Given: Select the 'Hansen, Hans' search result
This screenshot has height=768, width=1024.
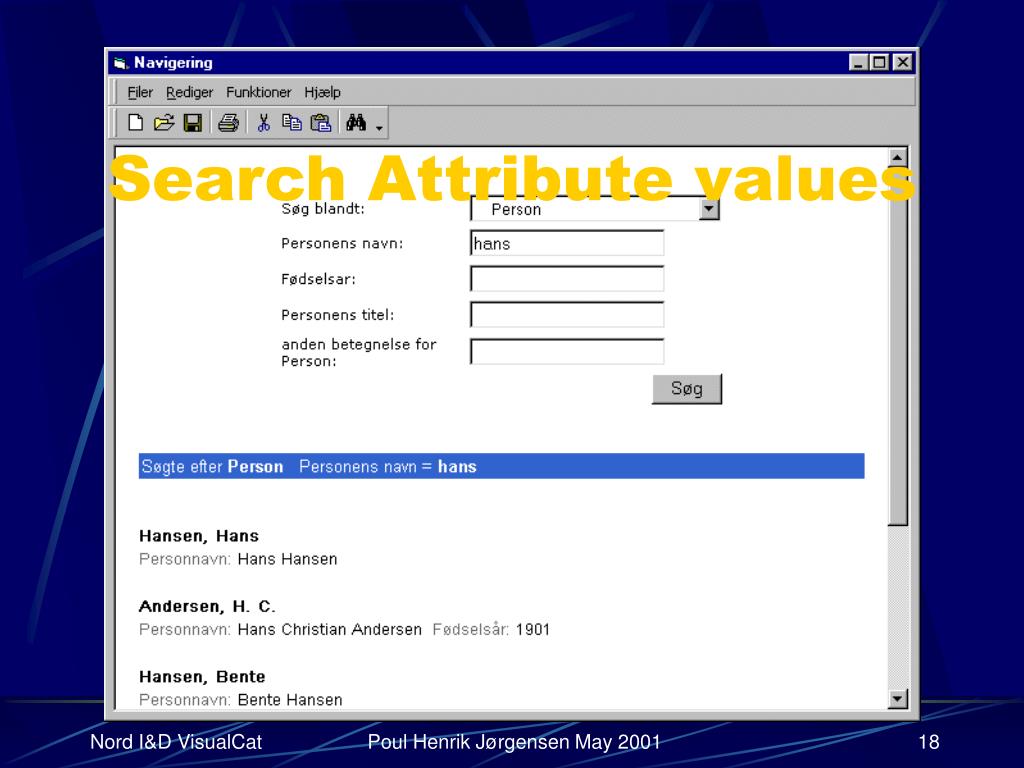Looking at the screenshot, I should 199,536.
